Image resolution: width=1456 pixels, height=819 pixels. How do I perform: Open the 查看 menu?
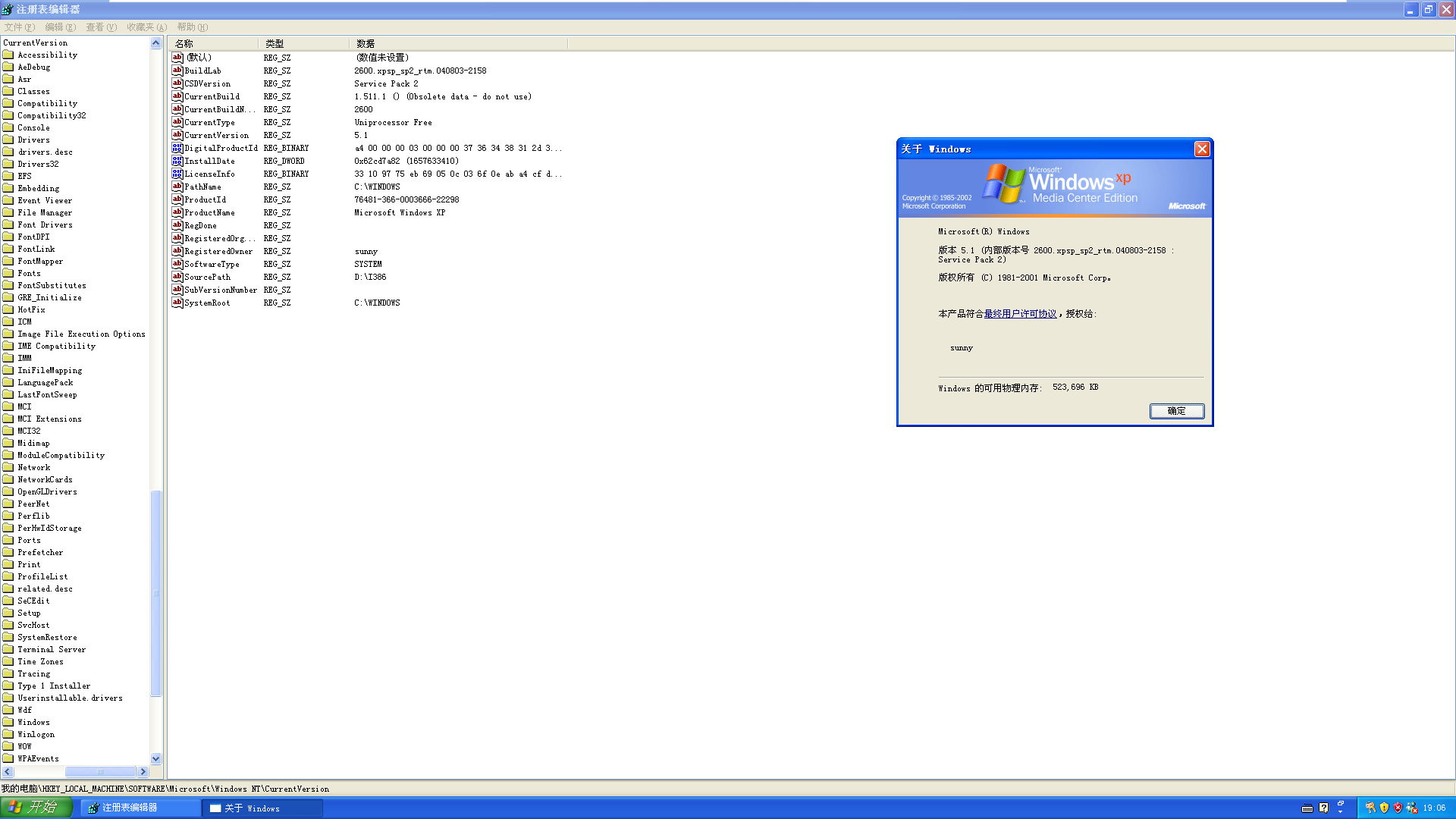[x=101, y=27]
